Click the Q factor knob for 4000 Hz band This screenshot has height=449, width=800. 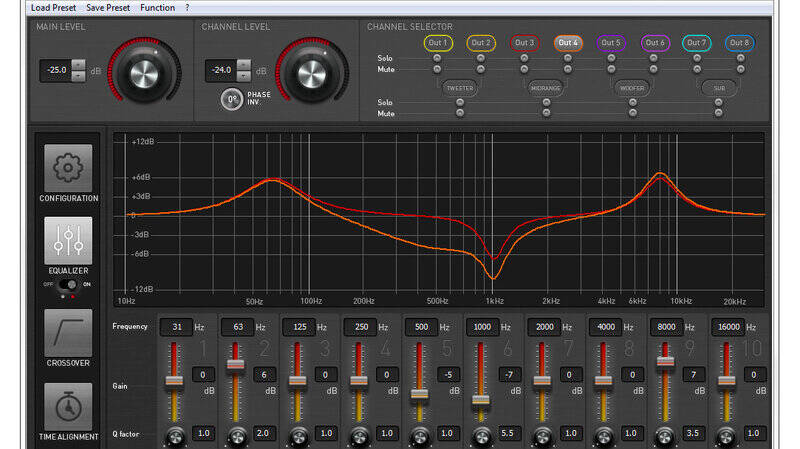click(604, 437)
